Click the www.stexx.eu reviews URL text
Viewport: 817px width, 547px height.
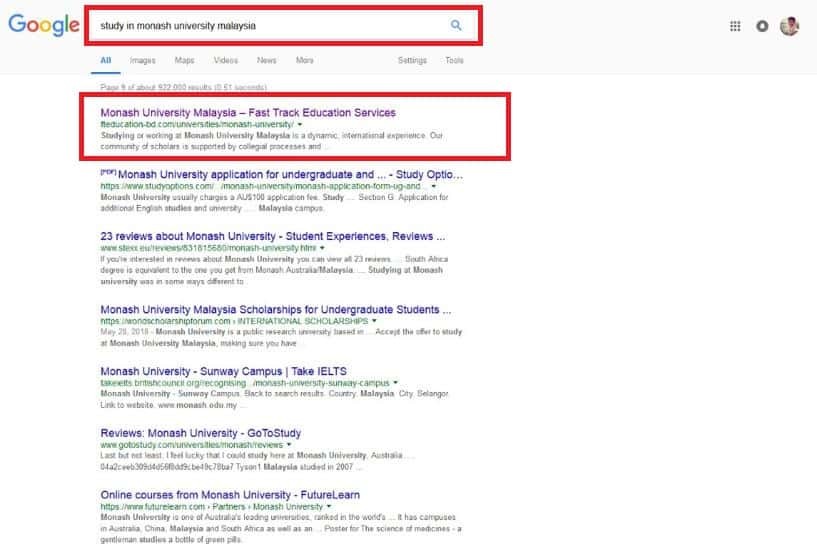(x=208, y=248)
